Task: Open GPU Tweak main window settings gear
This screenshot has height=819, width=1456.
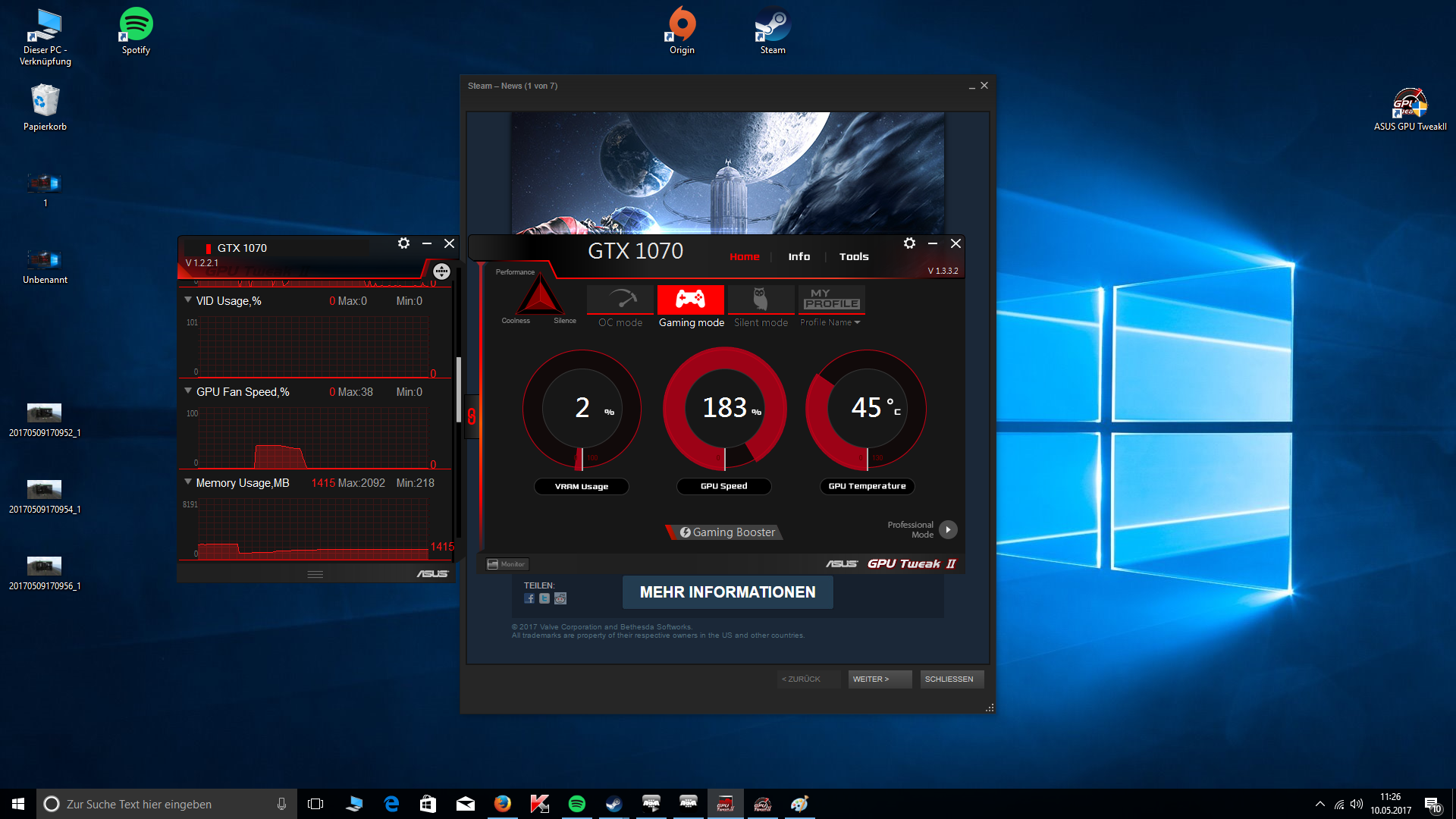Action: tap(909, 243)
